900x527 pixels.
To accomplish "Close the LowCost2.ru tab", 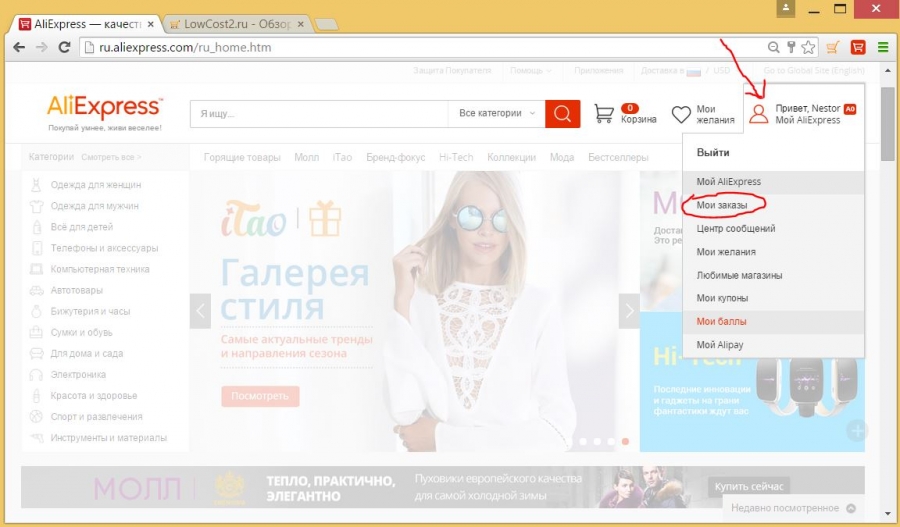I will [x=301, y=25].
